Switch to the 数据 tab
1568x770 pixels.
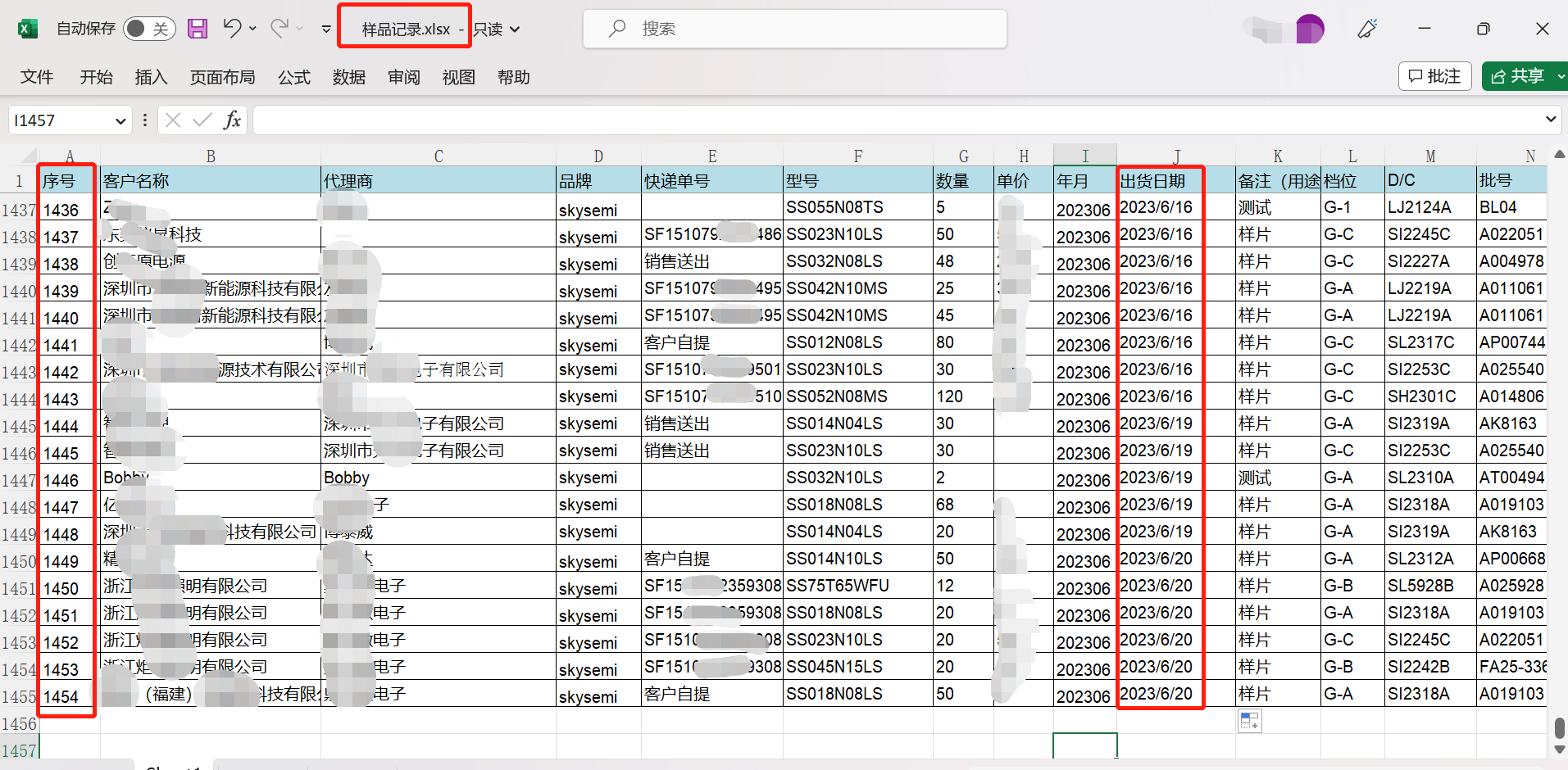coord(348,77)
